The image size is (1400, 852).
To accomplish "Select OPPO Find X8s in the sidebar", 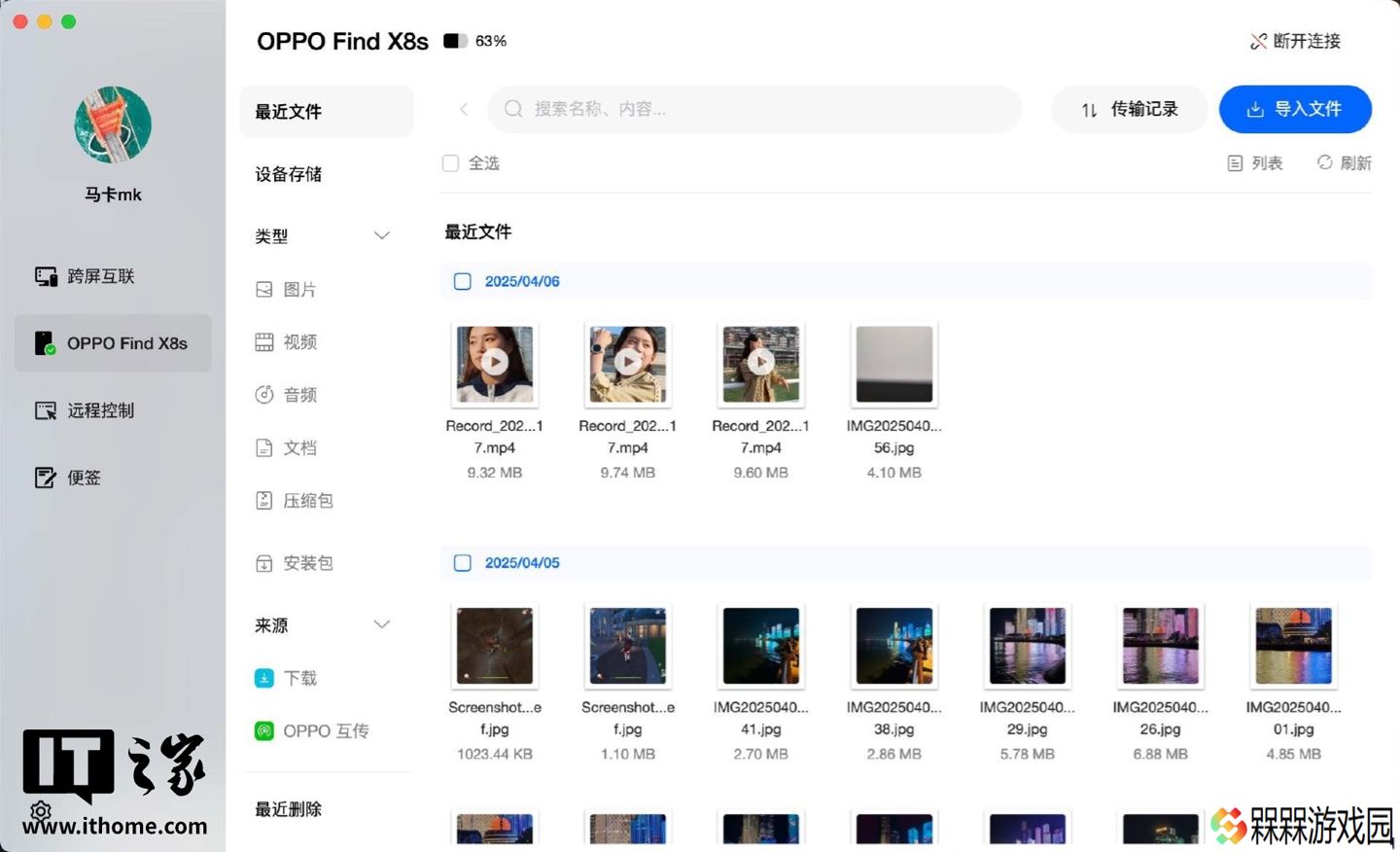I will (113, 343).
